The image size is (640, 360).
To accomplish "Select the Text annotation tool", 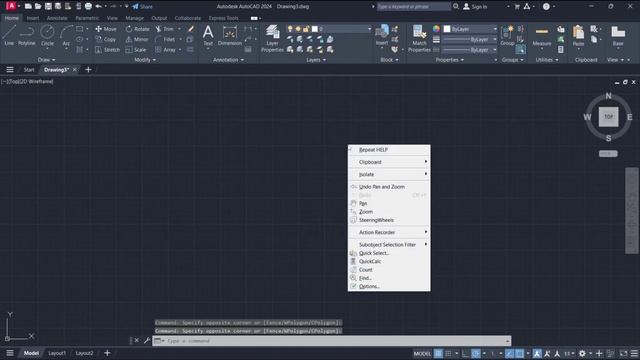I will (x=208, y=35).
